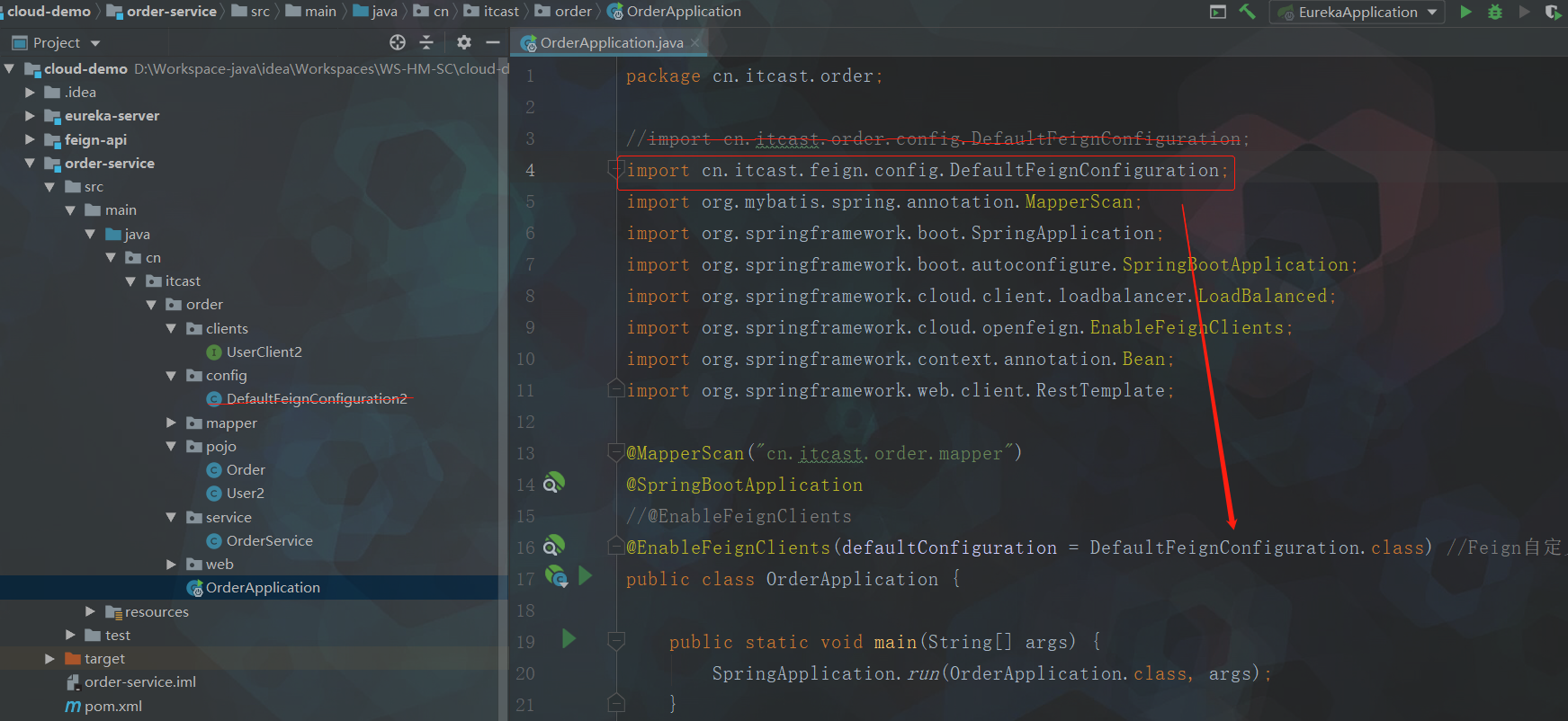Click DefaultFeignConfiguration.class in line 16
Screen dimensions: 1568x721
(x=1257, y=547)
